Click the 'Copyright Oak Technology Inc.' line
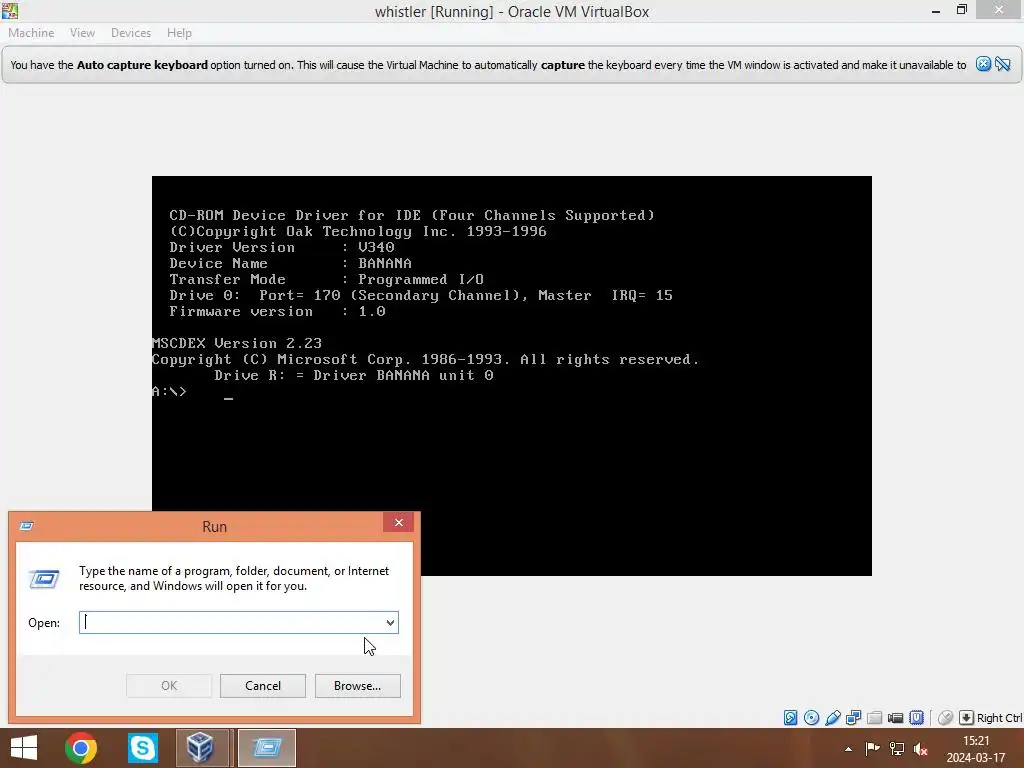Screen dimensions: 1024x768 (358, 231)
